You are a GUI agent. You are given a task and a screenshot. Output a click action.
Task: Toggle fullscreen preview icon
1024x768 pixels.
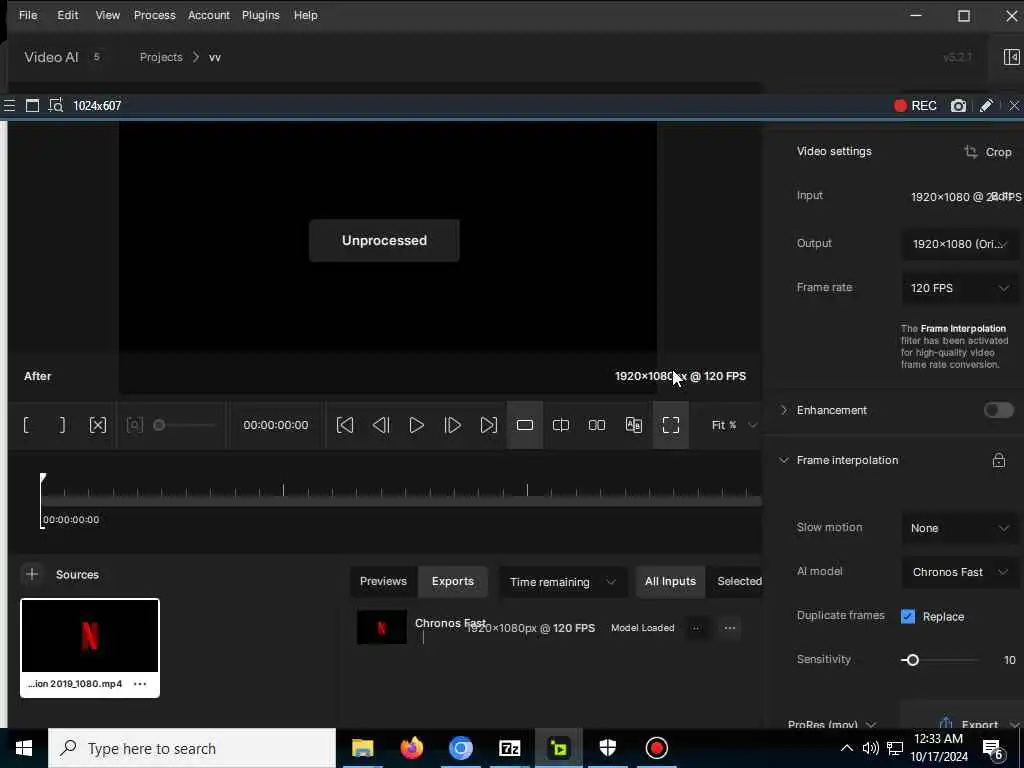671,425
